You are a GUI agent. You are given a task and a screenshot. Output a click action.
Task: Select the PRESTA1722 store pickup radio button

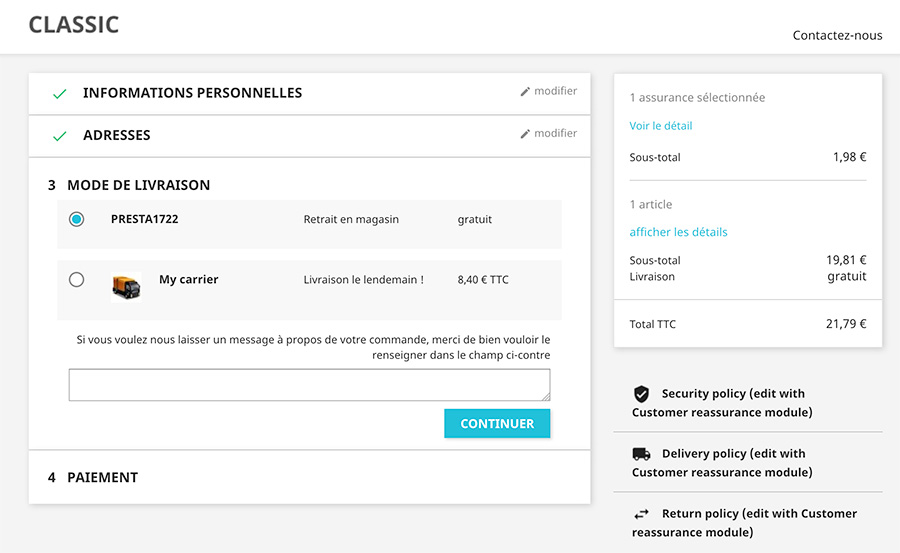tap(77, 219)
